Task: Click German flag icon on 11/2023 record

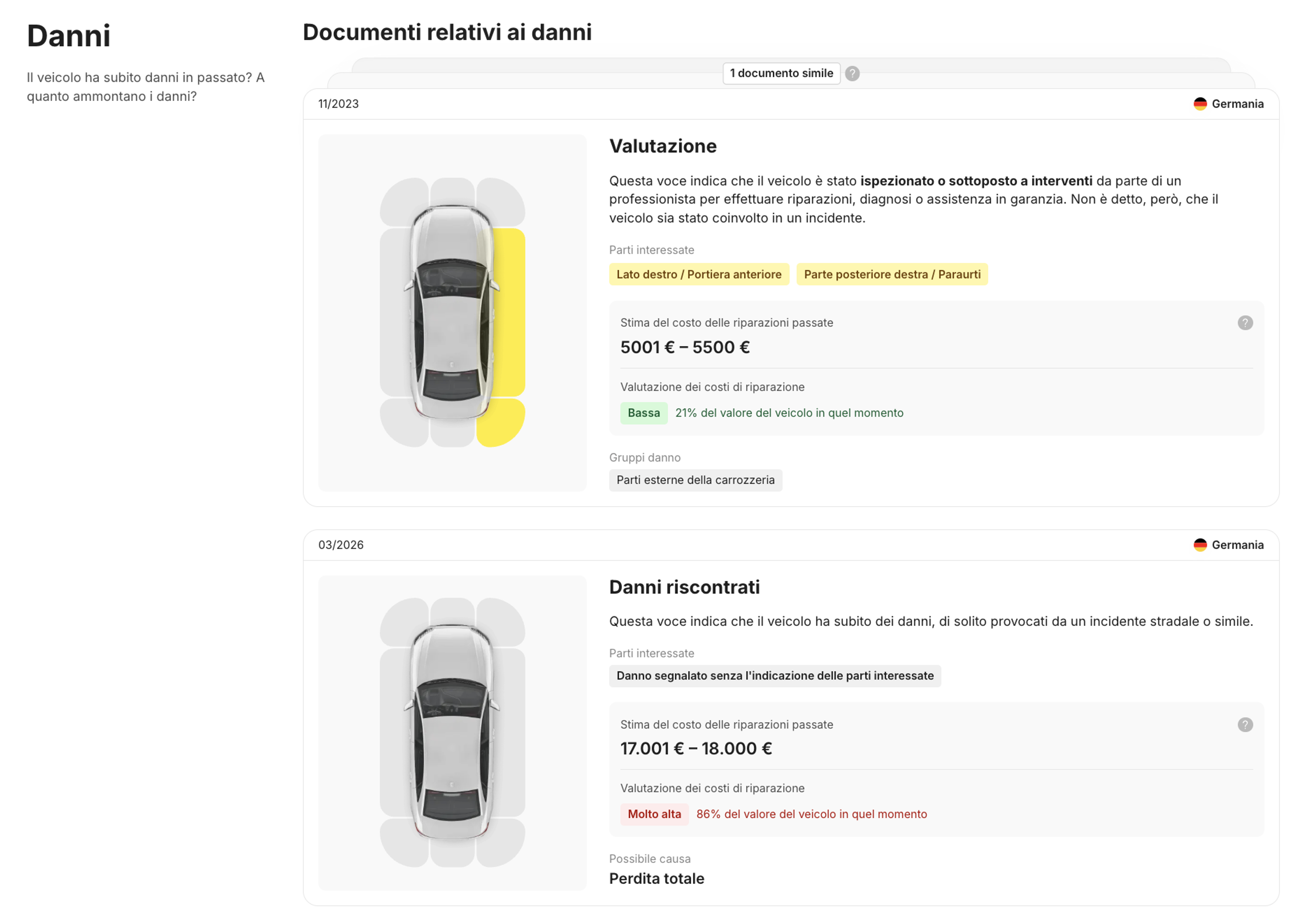Action: [1200, 104]
